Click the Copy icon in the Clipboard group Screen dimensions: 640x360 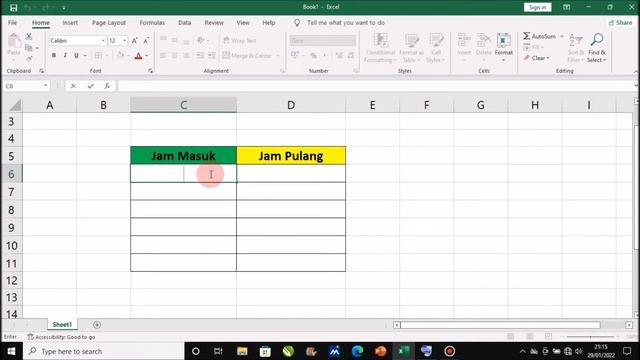tap(29, 48)
